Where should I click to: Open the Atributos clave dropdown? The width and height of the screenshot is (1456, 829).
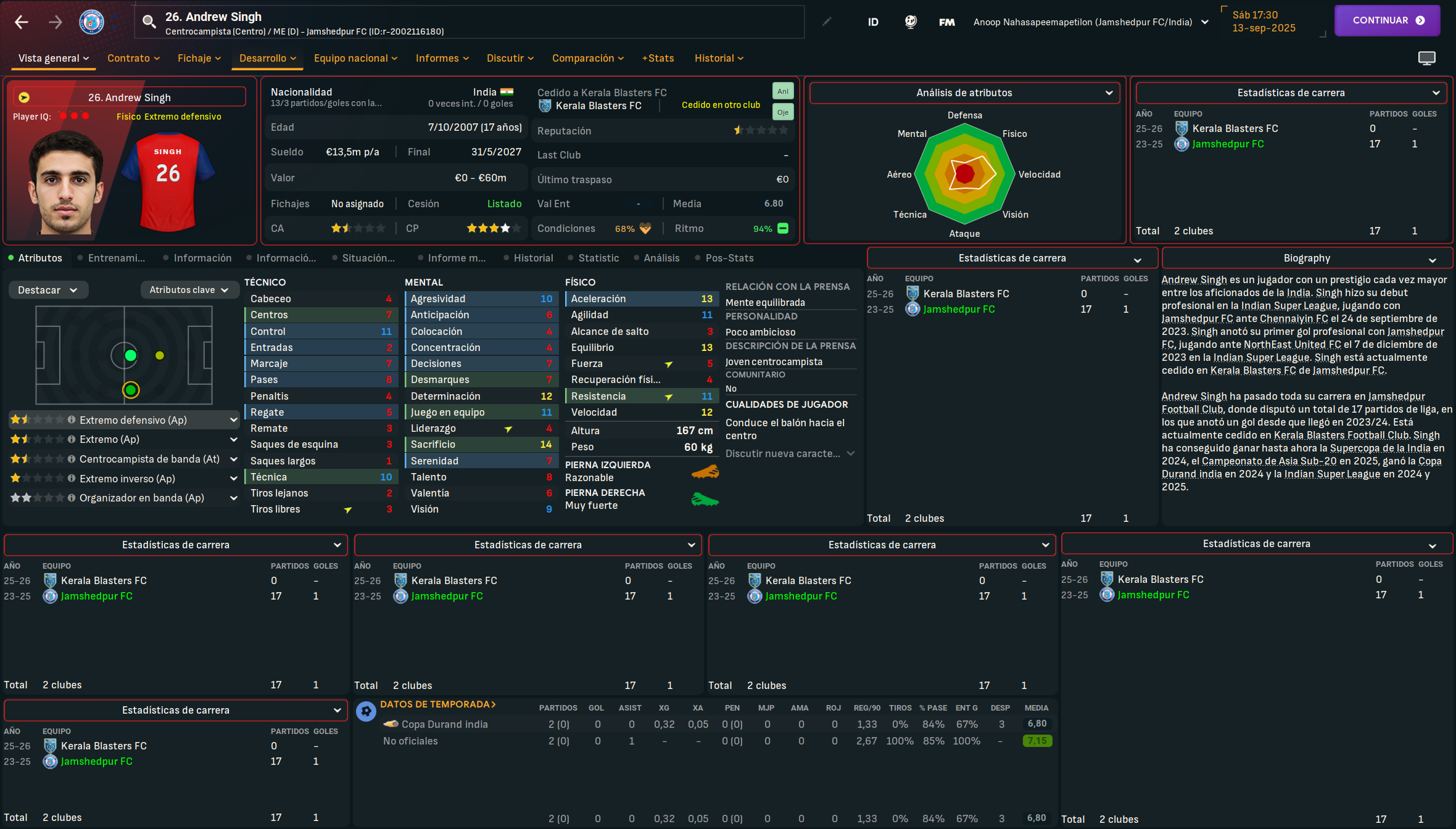(189, 290)
